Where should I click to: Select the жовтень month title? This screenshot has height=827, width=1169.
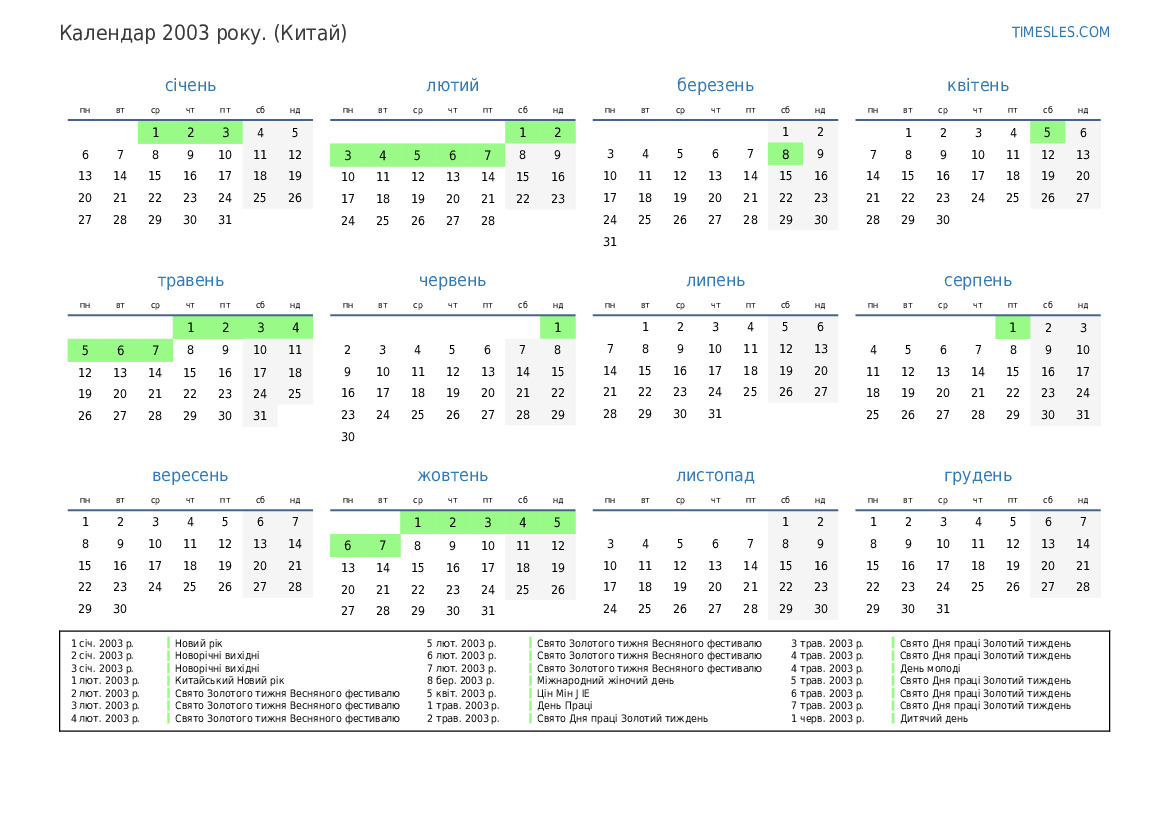[x=453, y=476]
